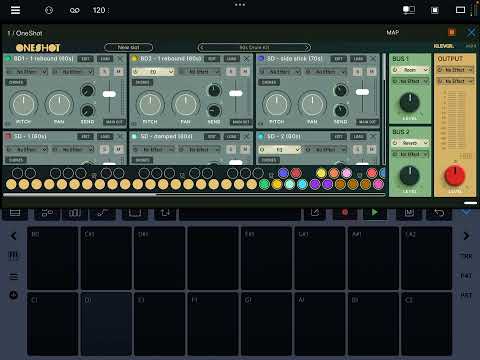
Task: Select the 120 tempo value
Action: 99,10
